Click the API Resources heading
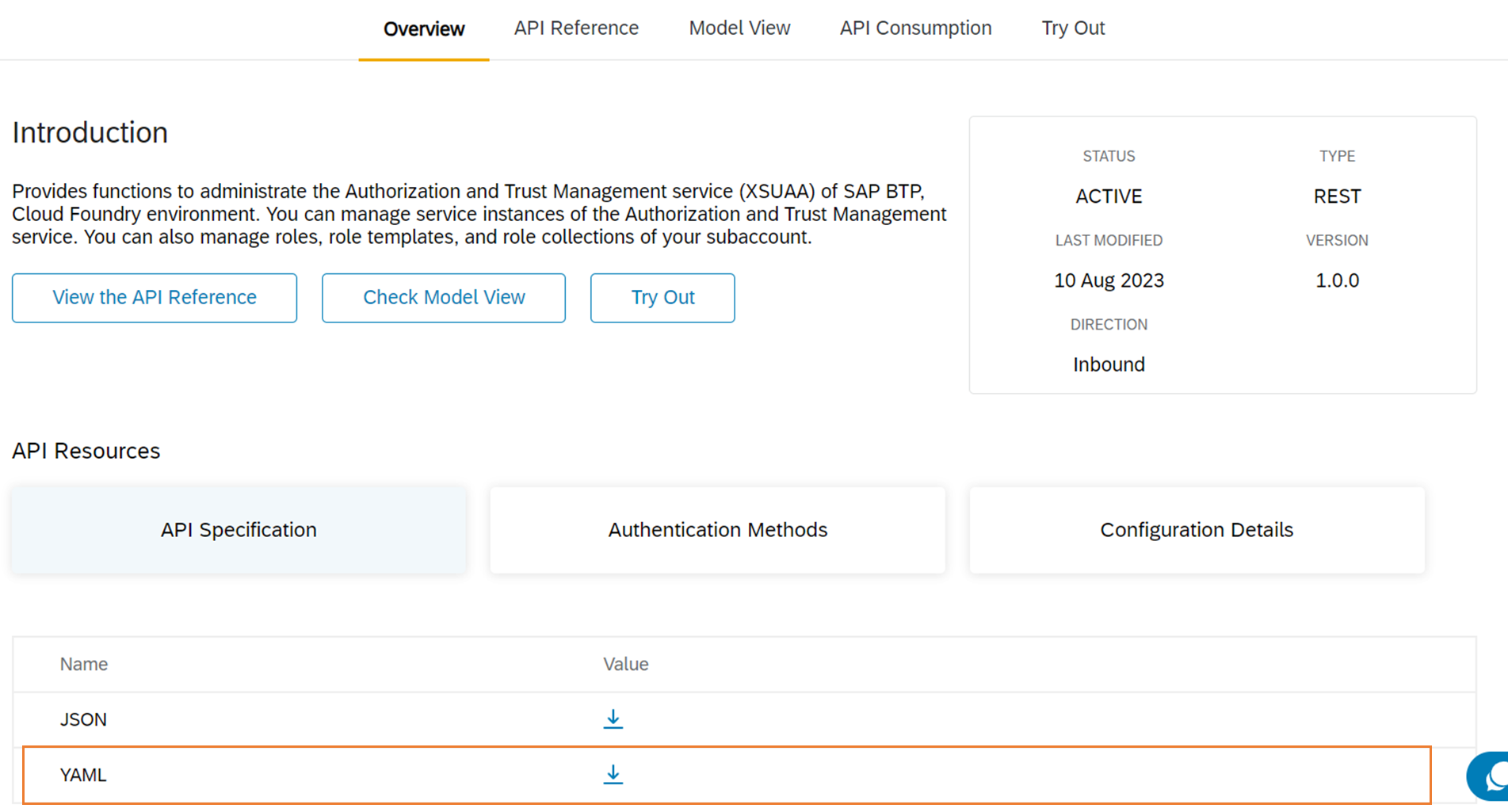This screenshot has height=812, width=1508. click(86, 451)
